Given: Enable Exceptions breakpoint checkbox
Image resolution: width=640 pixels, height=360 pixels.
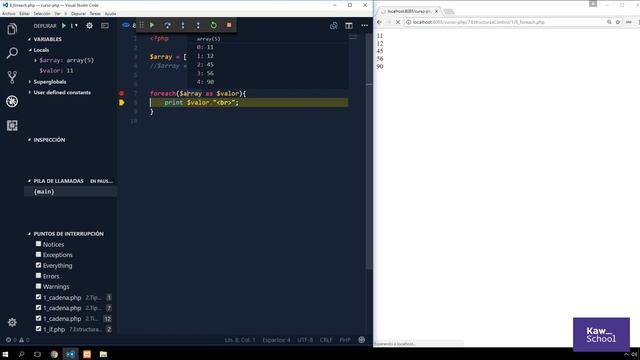Looking at the screenshot, I should click(x=38, y=254).
